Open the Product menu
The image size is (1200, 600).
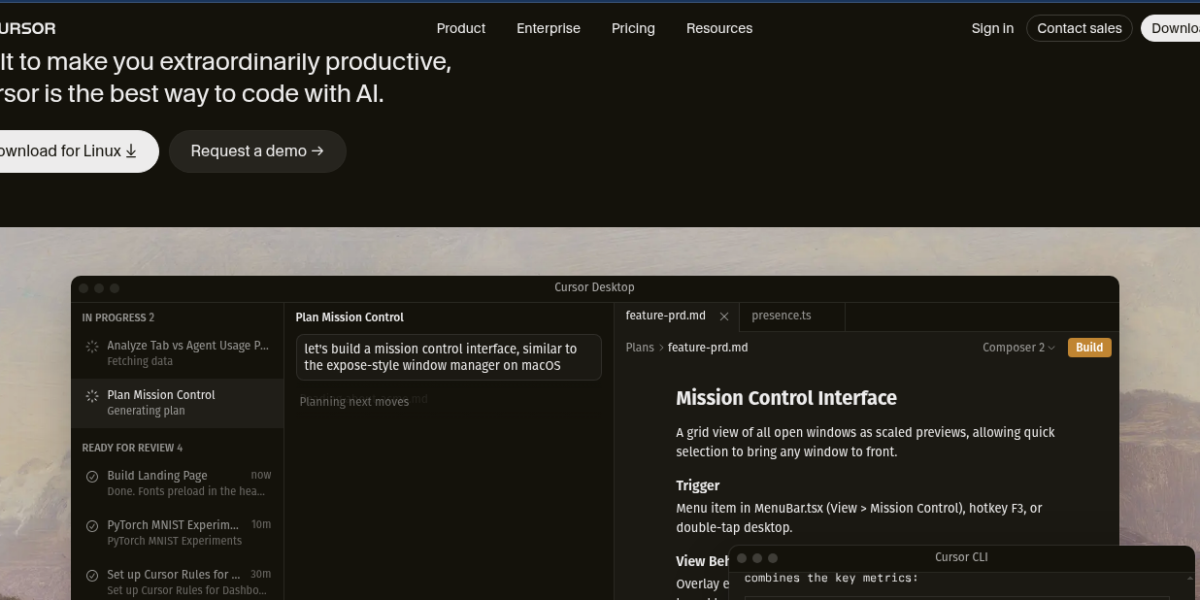461,28
